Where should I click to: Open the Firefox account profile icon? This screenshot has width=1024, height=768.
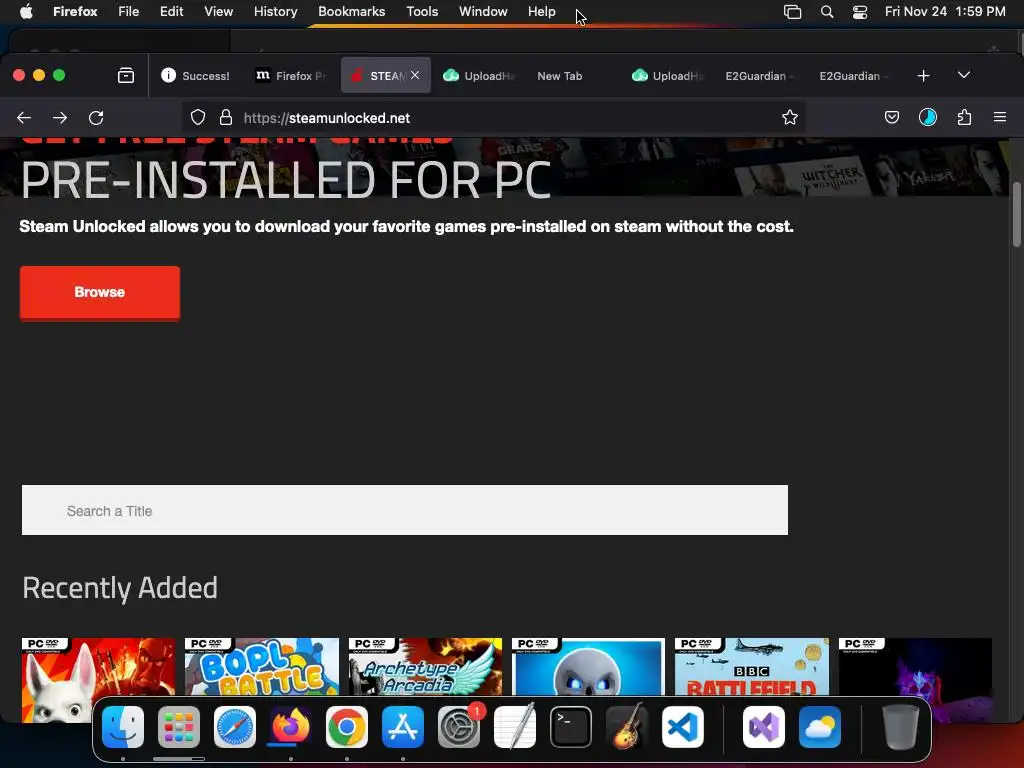tap(927, 118)
